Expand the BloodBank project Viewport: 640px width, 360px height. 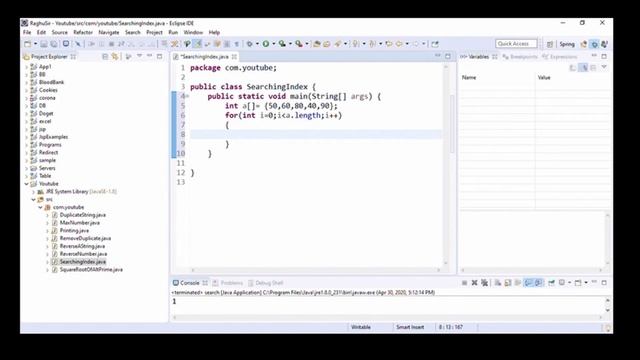[27, 82]
